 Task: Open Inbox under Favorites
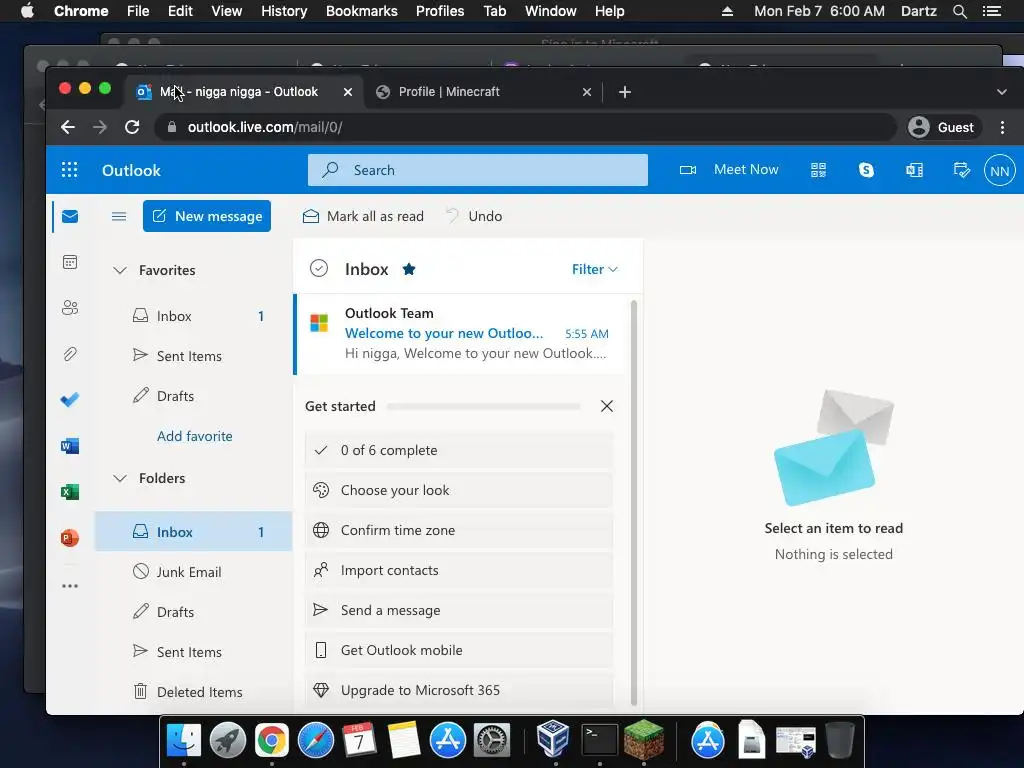pos(193,316)
